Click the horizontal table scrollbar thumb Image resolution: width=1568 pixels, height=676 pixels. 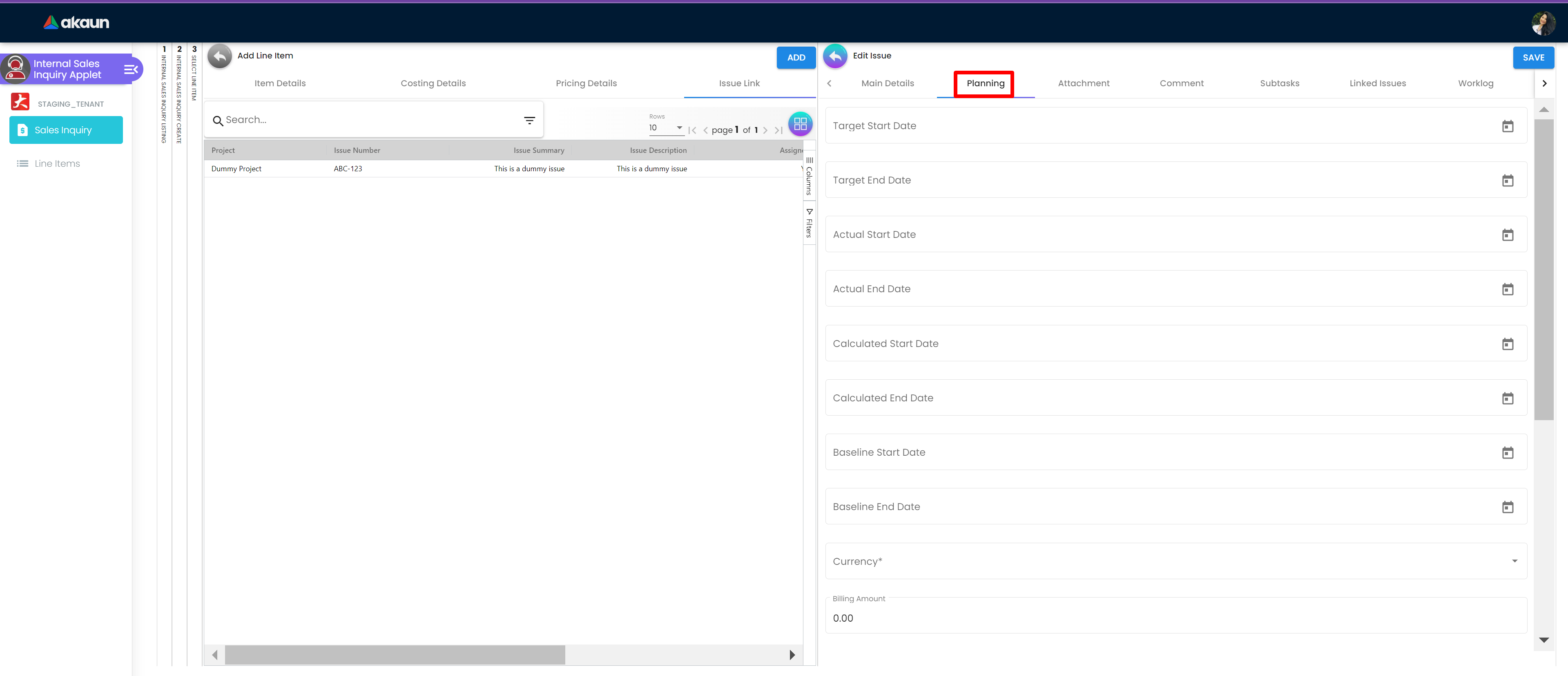pyautogui.click(x=395, y=655)
